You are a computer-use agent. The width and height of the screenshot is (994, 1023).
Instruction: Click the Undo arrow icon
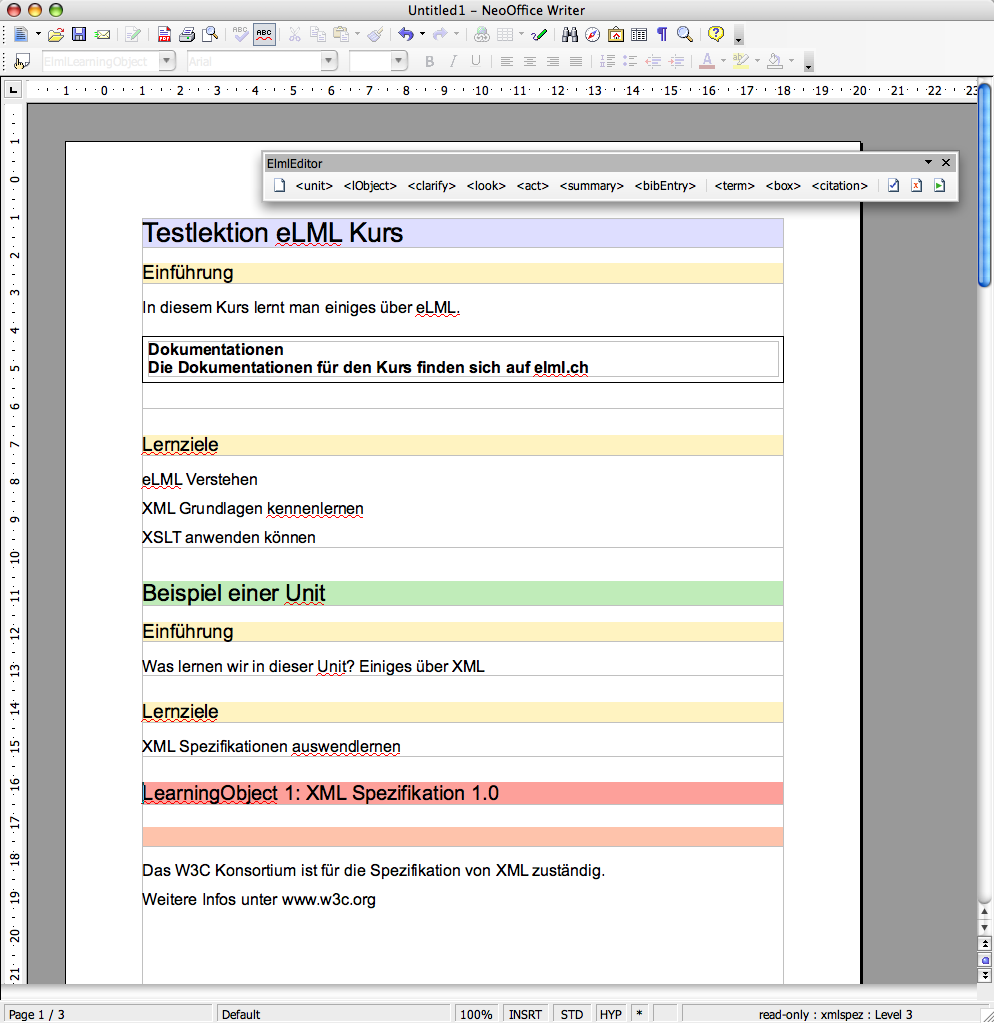(x=405, y=35)
